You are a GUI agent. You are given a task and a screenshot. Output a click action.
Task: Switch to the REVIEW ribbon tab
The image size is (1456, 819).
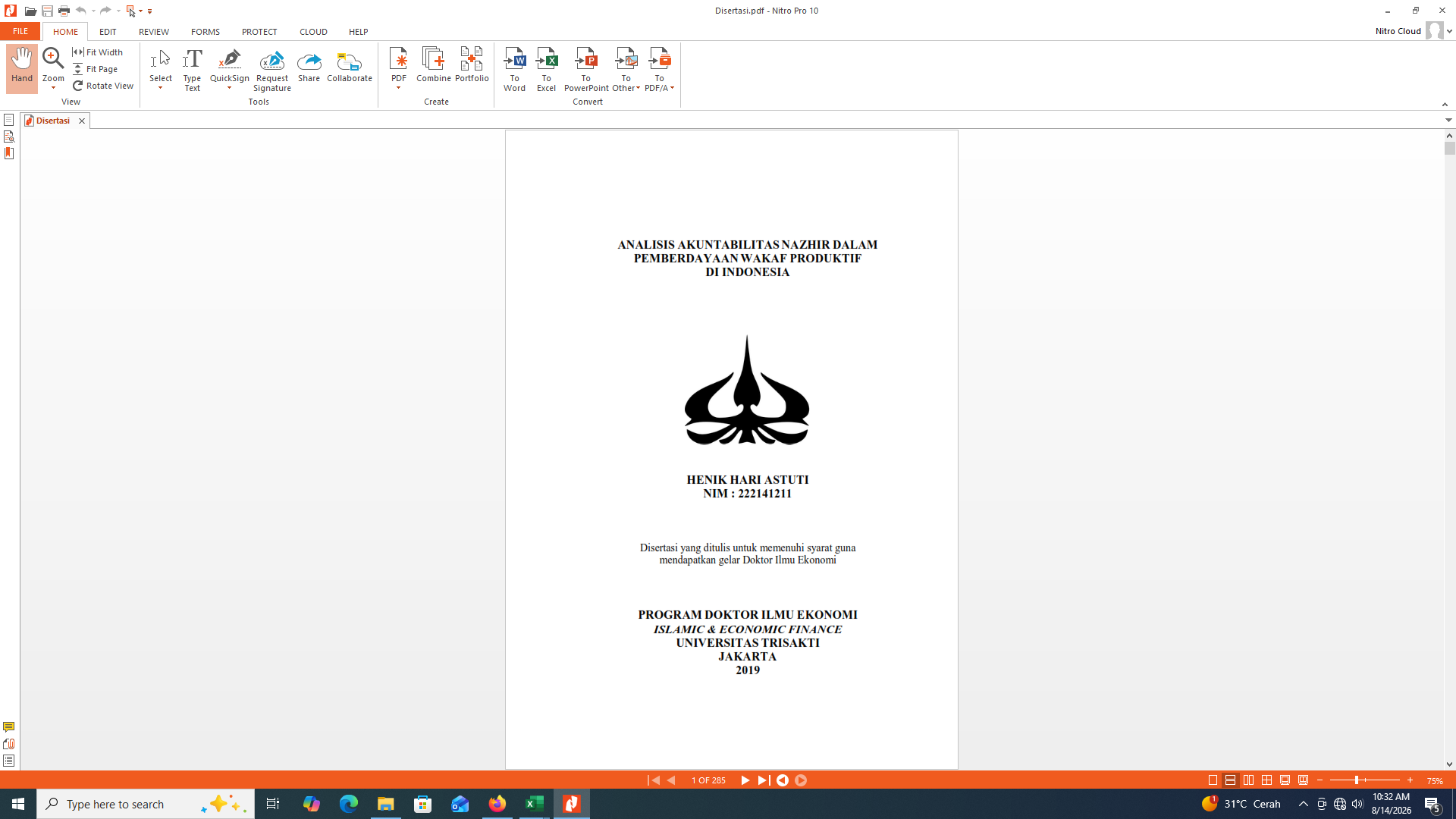[x=154, y=32]
